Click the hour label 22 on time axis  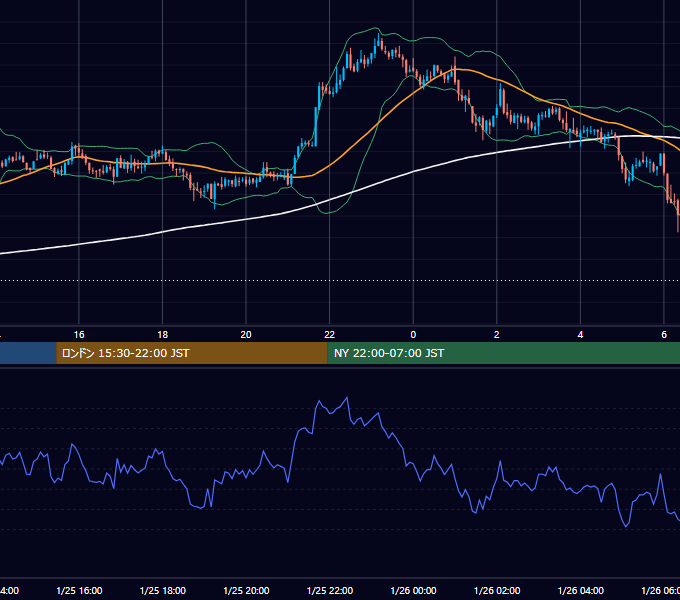330,335
